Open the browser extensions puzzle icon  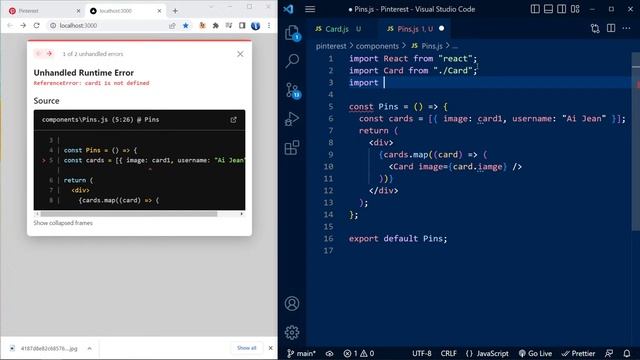coord(216,25)
